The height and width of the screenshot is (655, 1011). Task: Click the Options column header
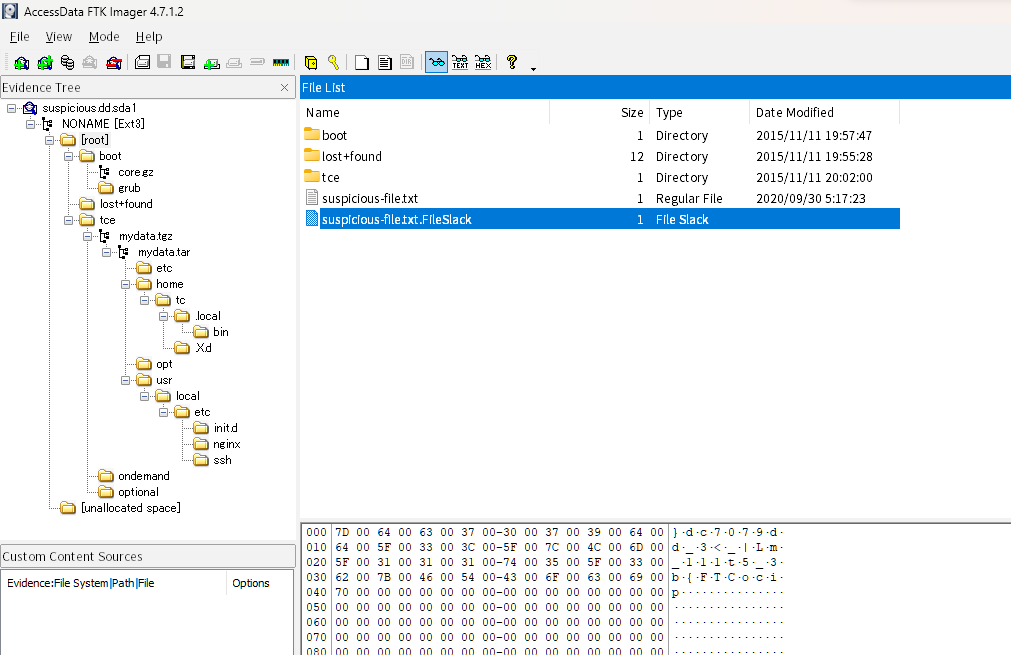tap(259, 583)
